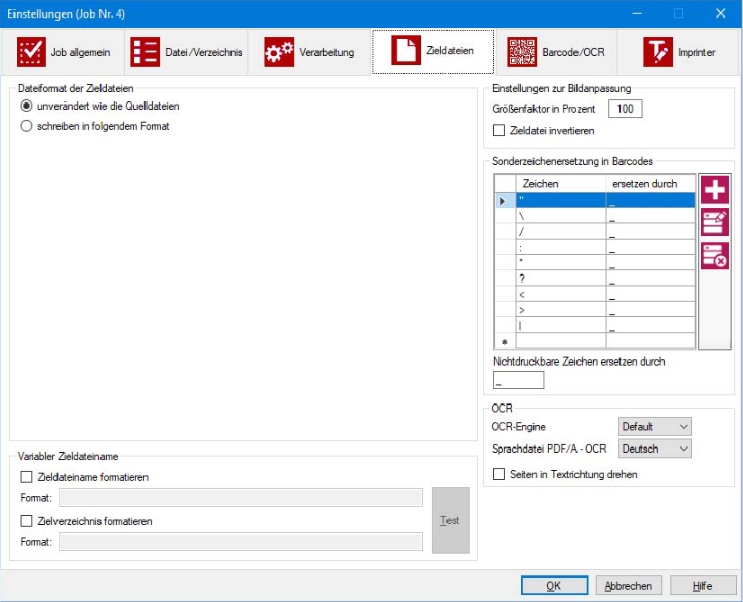This screenshot has height=602, width=743.
Task: Switch to the Datei/Verzeichnis tab
Action: [186, 52]
